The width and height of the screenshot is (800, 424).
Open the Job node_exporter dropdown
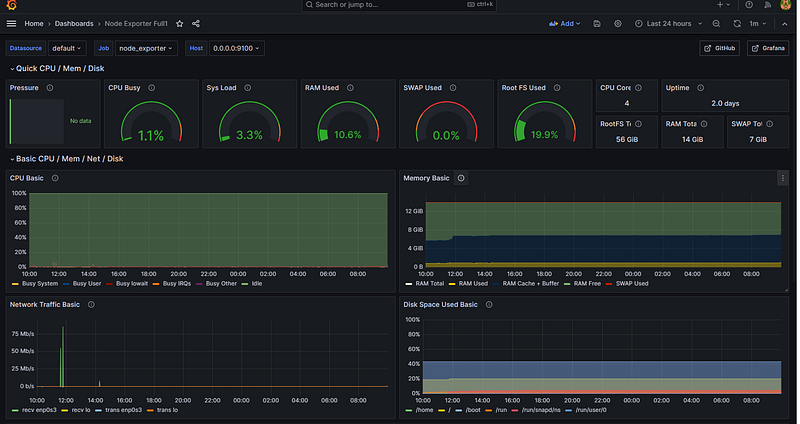pos(146,48)
